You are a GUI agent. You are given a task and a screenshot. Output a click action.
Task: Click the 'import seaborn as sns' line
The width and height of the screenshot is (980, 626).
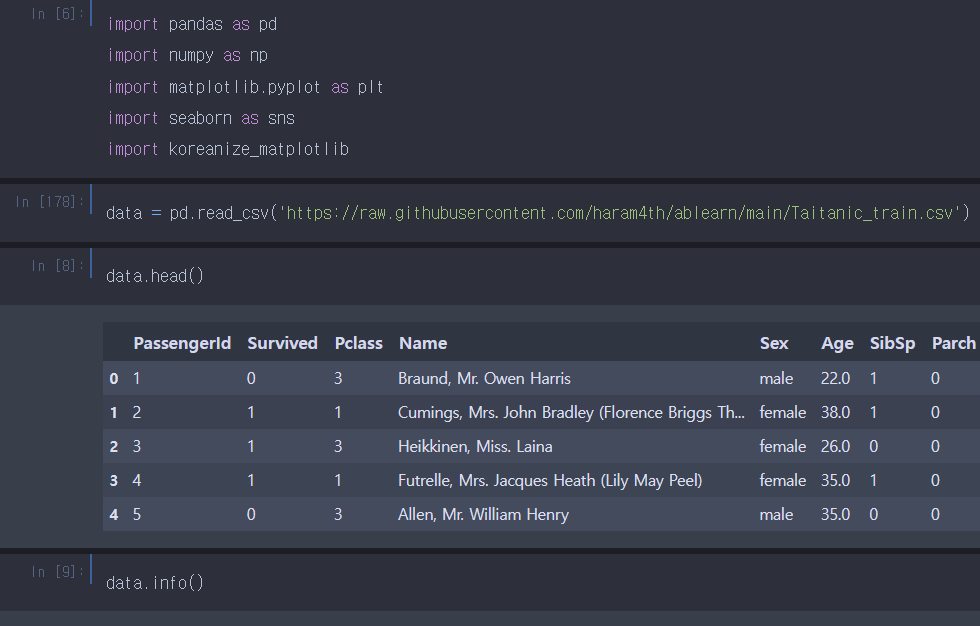pyautogui.click(x=201, y=118)
